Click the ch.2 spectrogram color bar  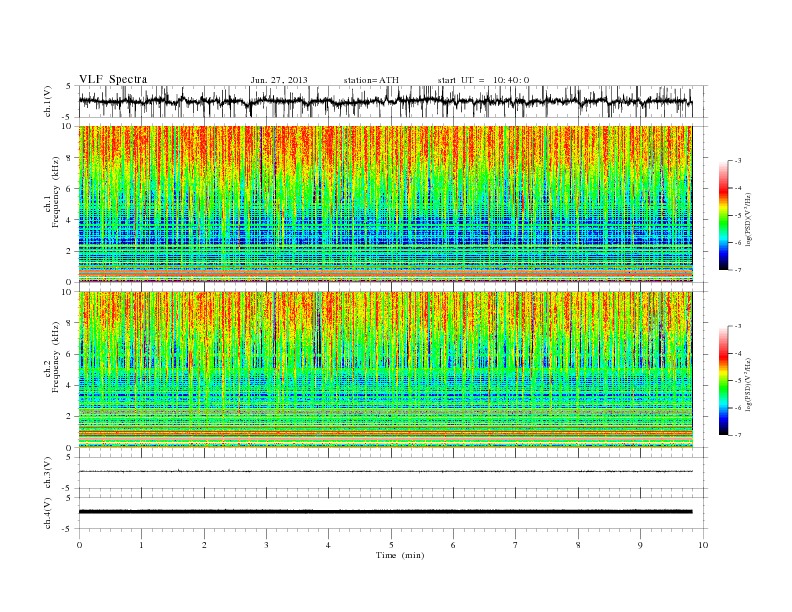click(723, 380)
